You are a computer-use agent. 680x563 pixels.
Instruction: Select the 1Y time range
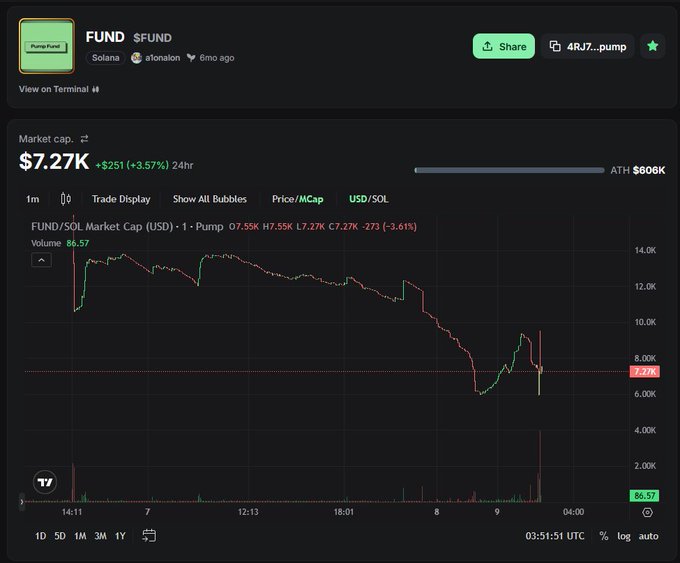point(120,536)
